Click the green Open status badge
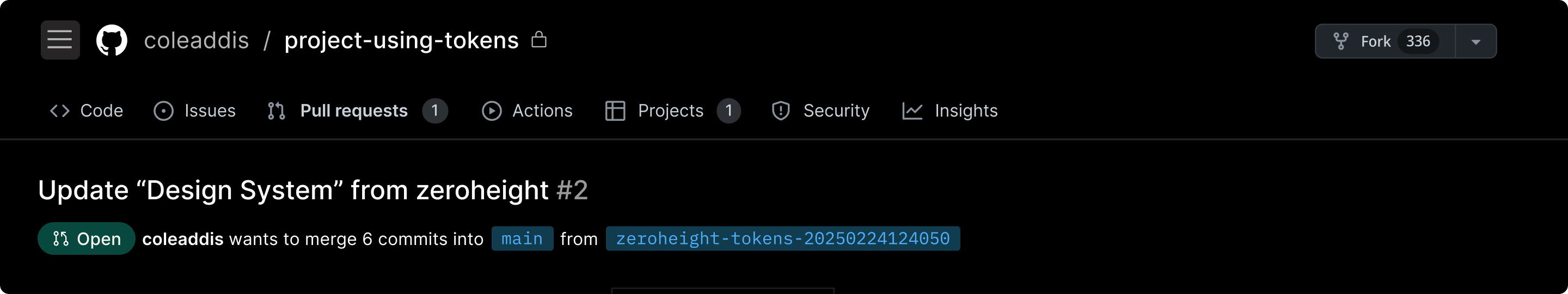Image resolution: width=1568 pixels, height=294 pixels. 87,238
